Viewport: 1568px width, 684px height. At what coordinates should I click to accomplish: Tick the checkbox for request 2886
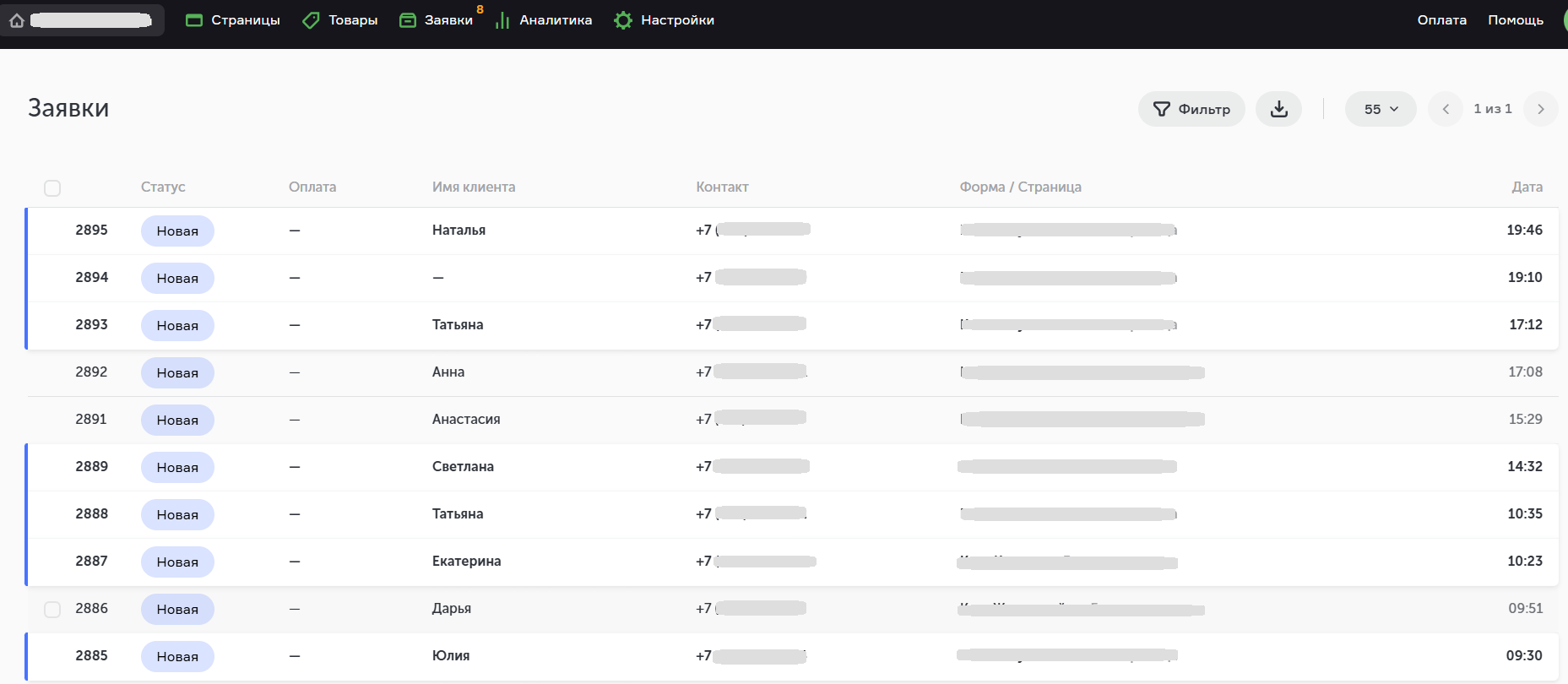click(52, 609)
